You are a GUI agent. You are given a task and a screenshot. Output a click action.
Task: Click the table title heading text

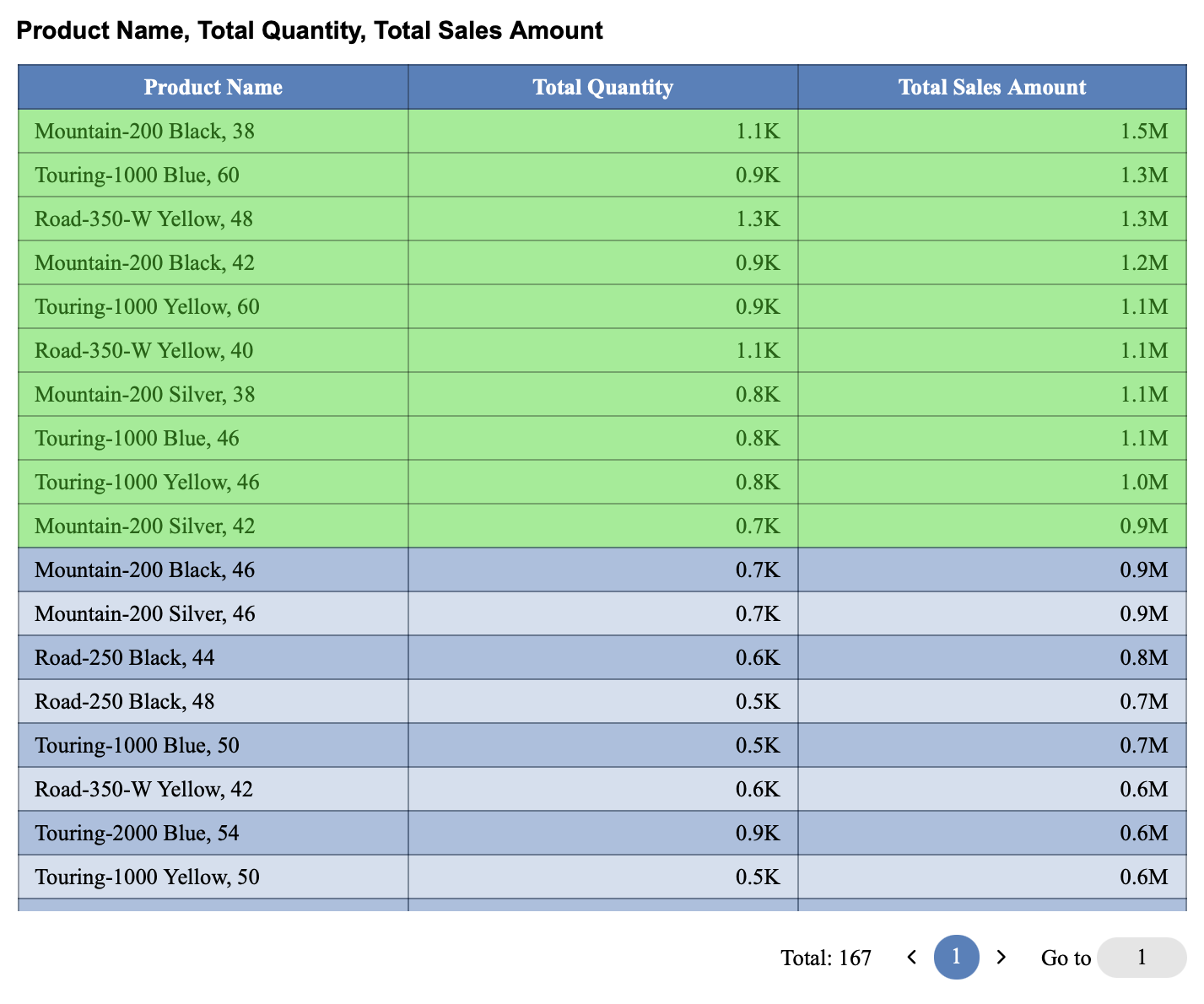(x=310, y=30)
